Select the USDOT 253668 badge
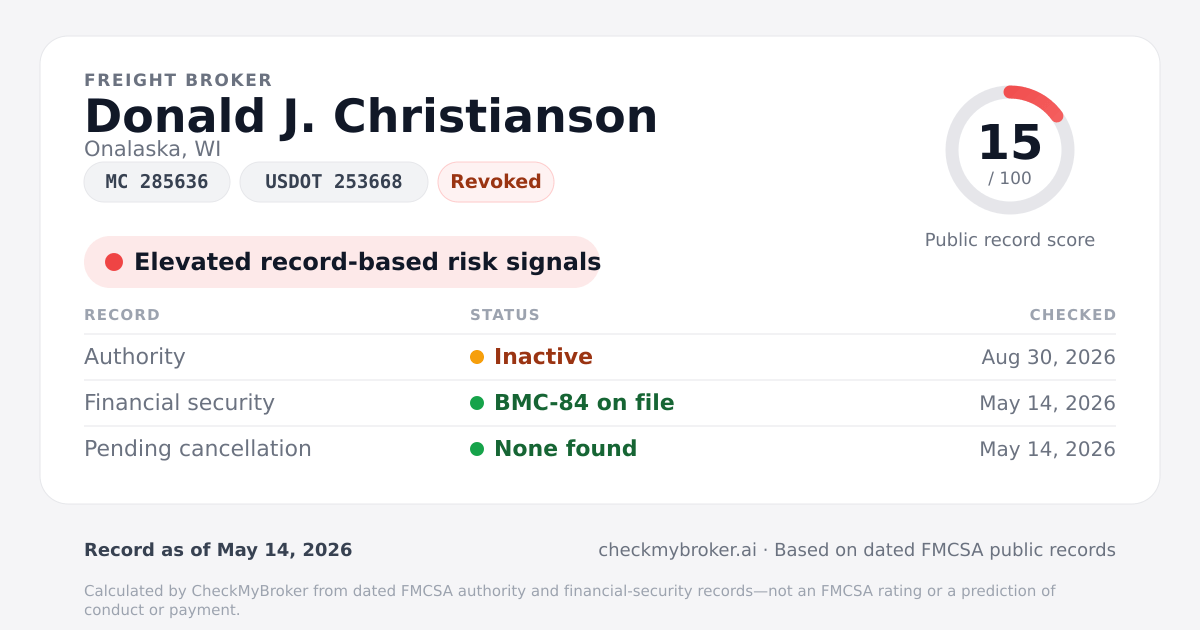The width and height of the screenshot is (1200, 630). (334, 182)
